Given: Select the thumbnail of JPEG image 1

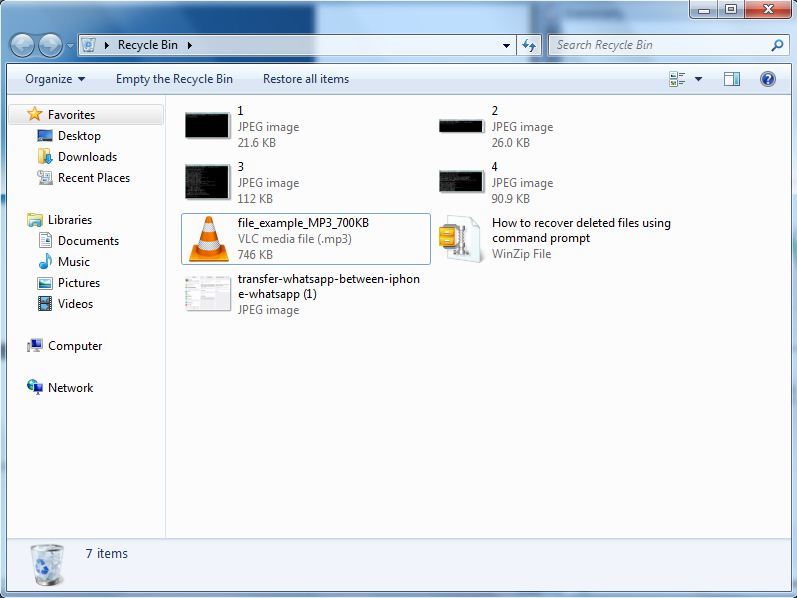Looking at the screenshot, I should click(x=207, y=126).
